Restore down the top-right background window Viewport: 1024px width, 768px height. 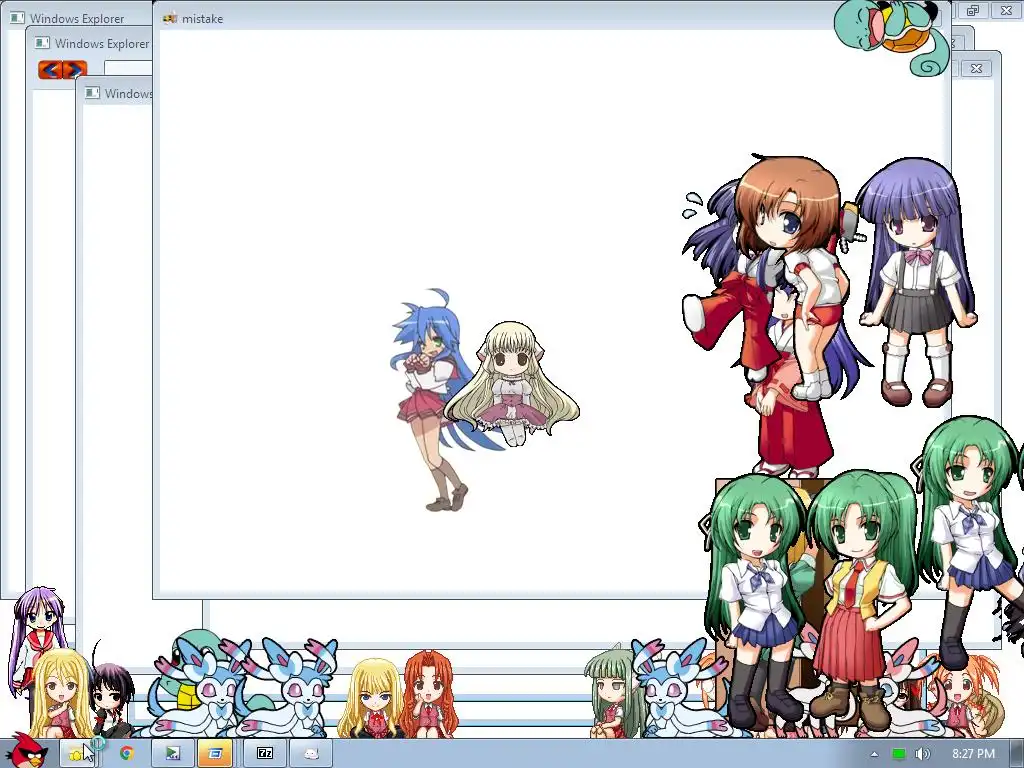[x=973, y=10]
